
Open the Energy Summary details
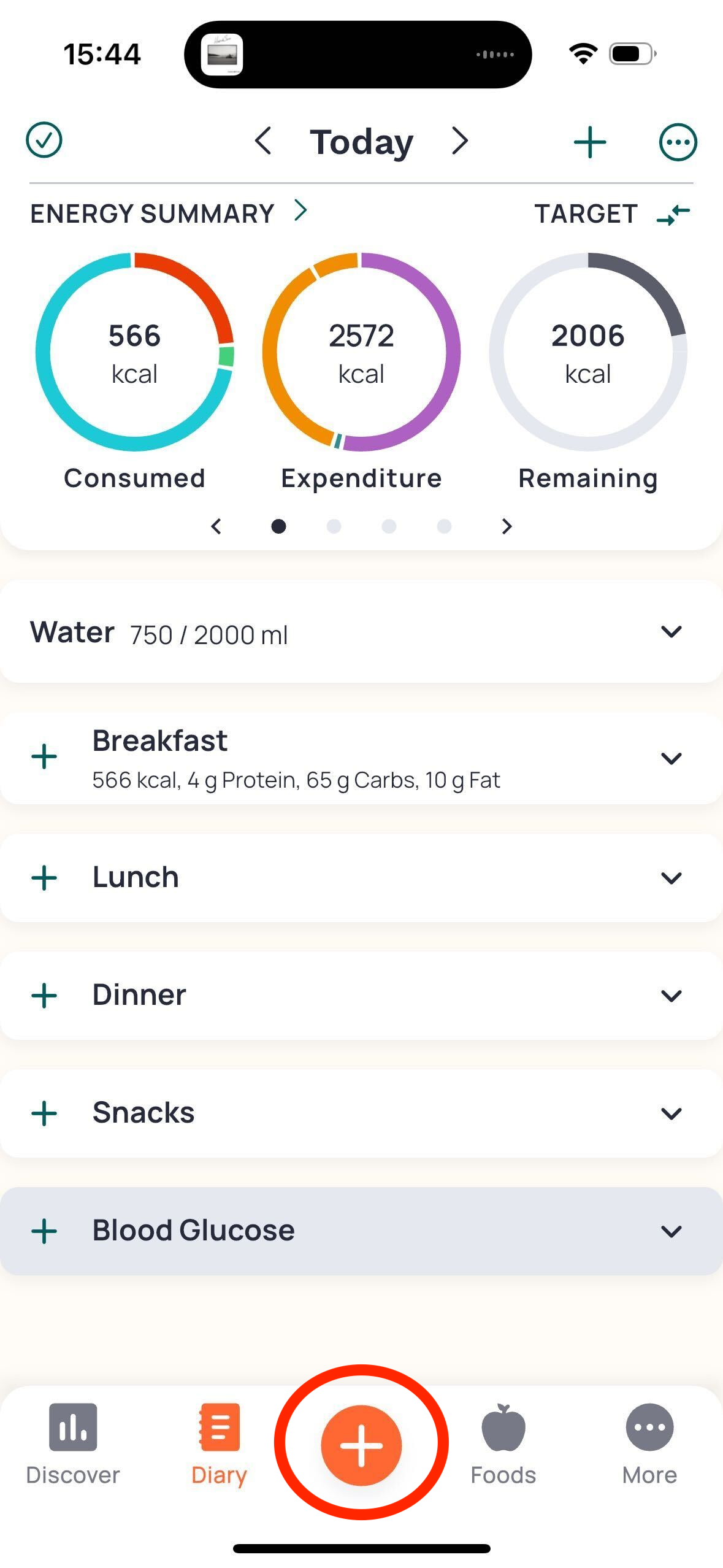pos(168,213)
